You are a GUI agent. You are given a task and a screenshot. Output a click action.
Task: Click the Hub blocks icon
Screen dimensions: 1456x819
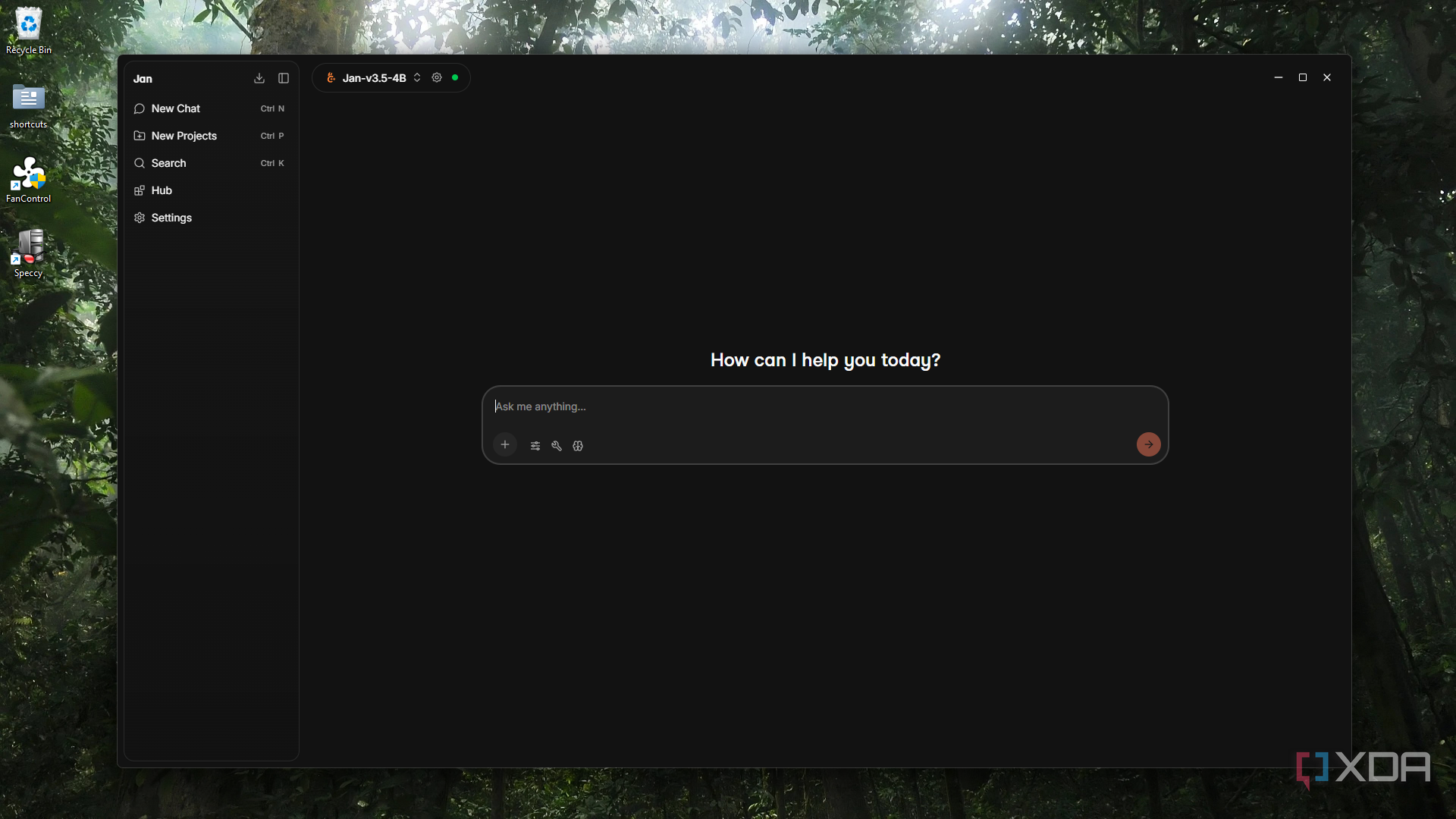click(140, 190)
